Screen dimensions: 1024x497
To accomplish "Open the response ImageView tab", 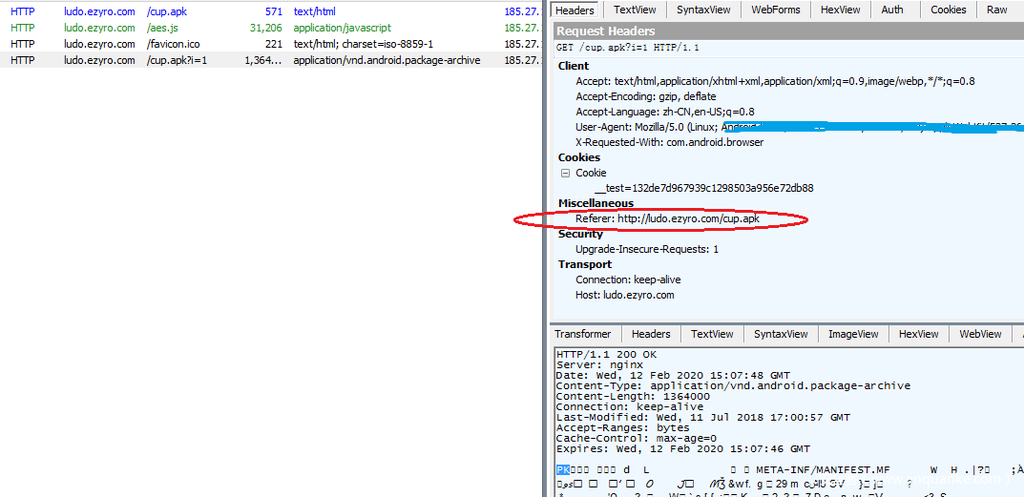I will [x=853, y=334].
